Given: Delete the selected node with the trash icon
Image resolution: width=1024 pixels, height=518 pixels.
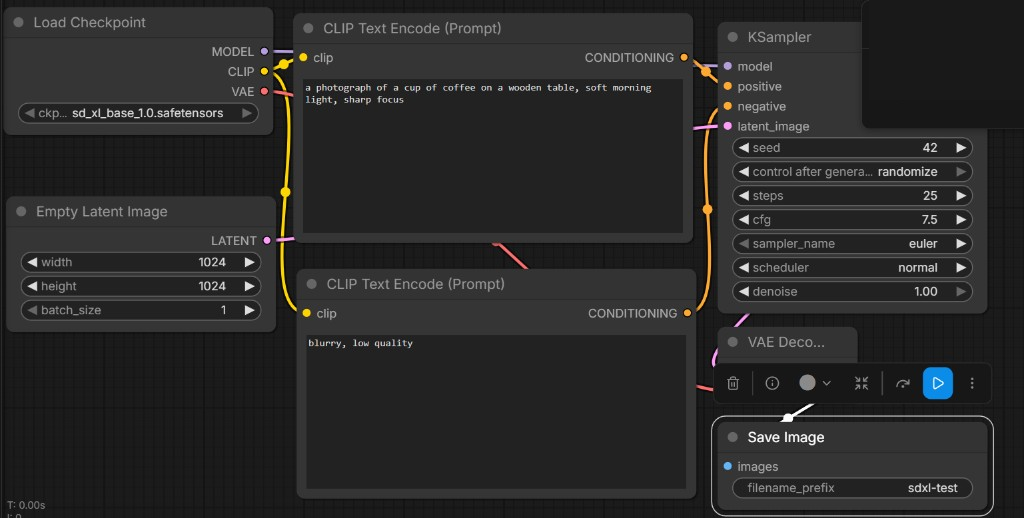Looking at the screenshot, I should pos(733,383).
